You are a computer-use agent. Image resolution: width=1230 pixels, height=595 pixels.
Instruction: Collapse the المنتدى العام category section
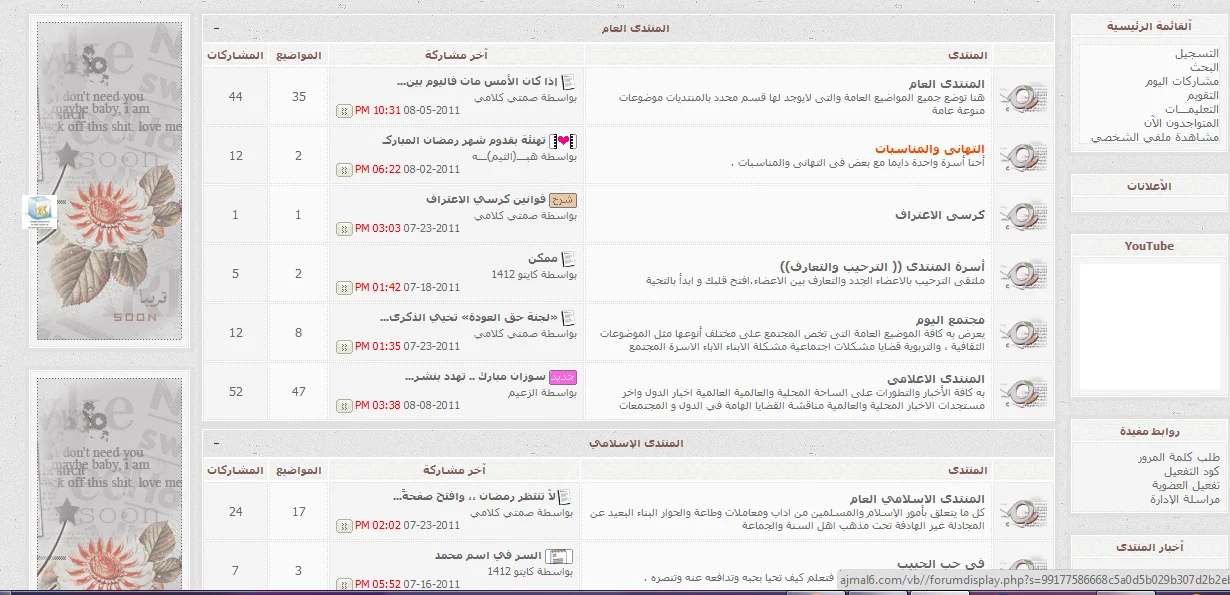point(217,28)
